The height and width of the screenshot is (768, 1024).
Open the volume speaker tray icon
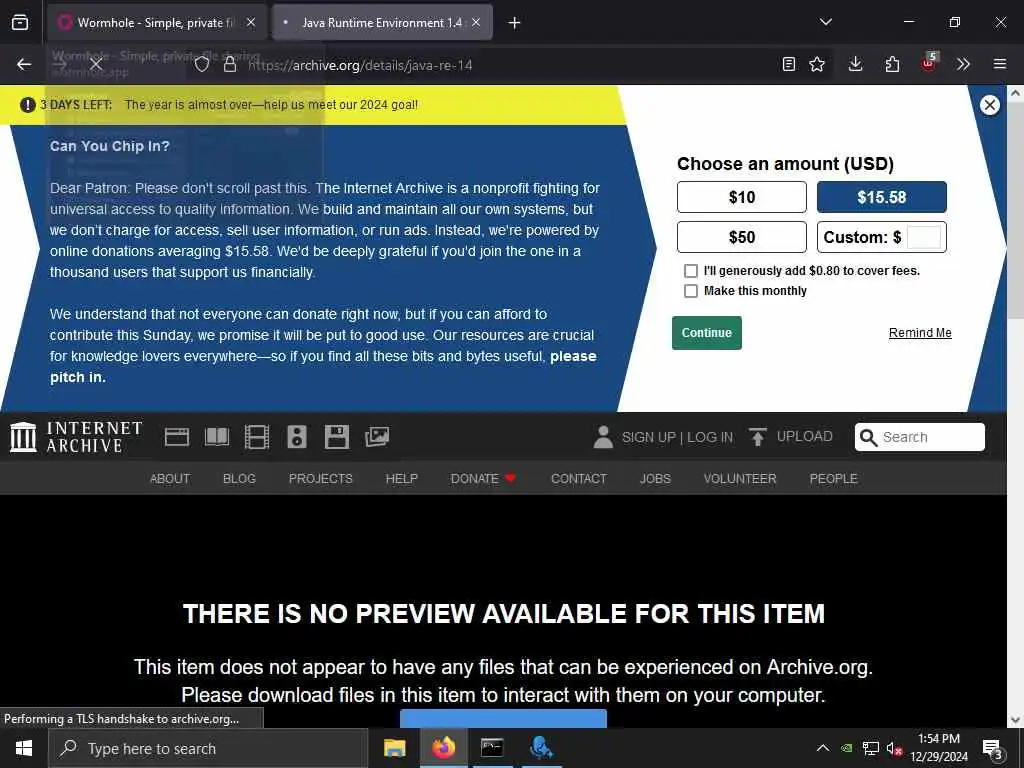point(894,748)
